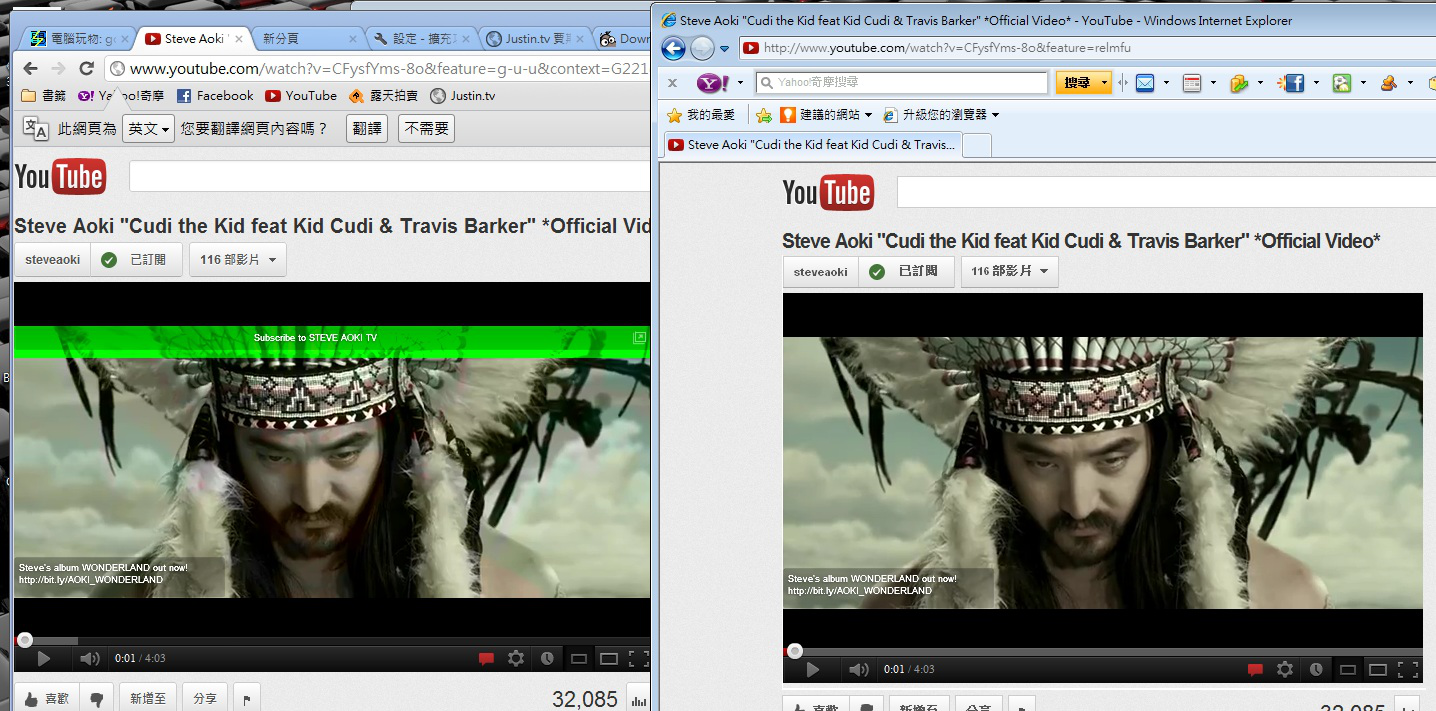Click the seek bar in the IE player

(1103, 651)
